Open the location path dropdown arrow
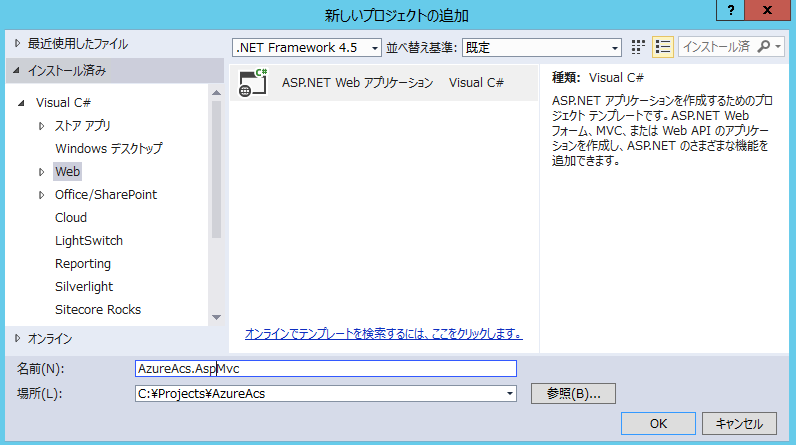 pos(509,394)
